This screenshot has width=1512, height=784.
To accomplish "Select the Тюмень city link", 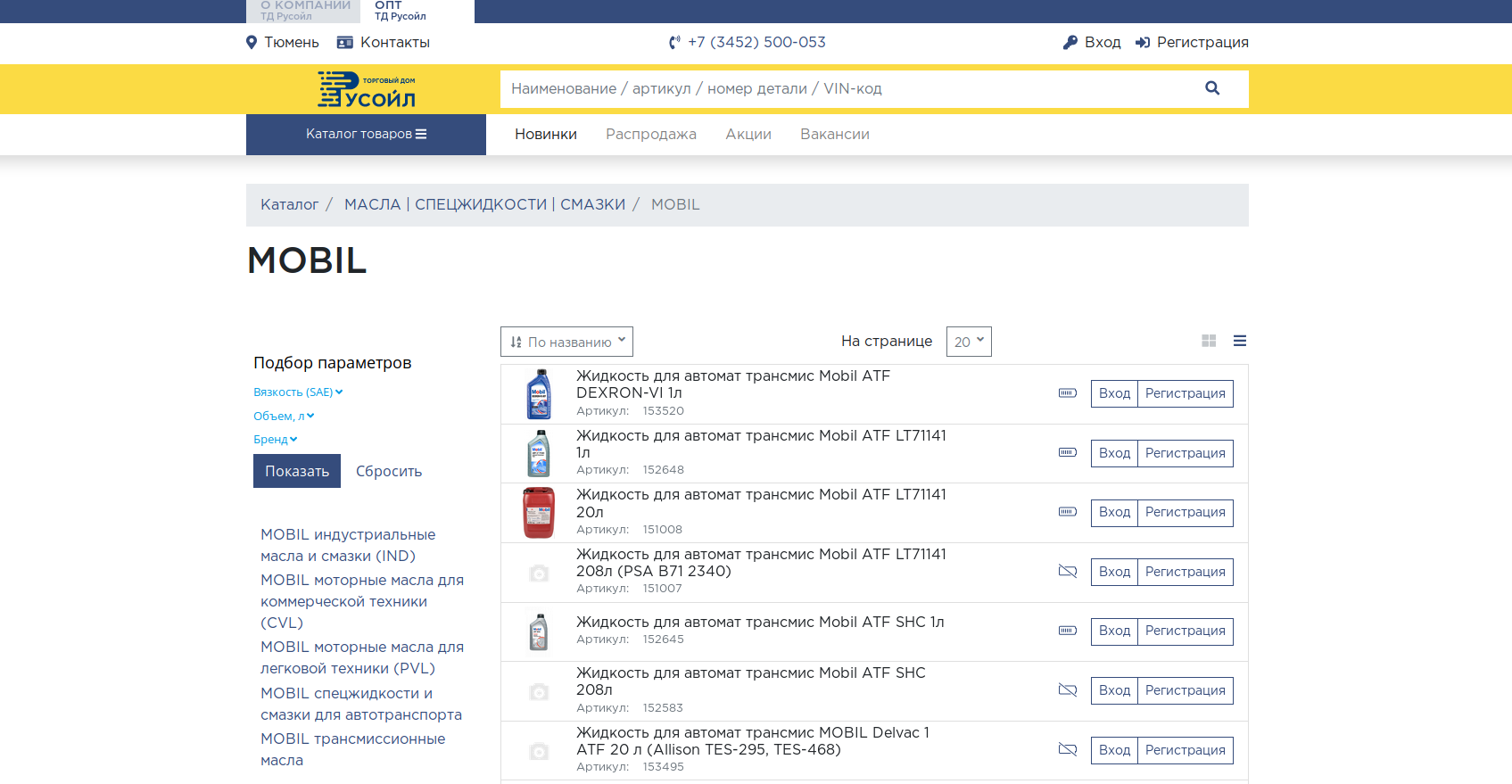I will click(292, 42).
